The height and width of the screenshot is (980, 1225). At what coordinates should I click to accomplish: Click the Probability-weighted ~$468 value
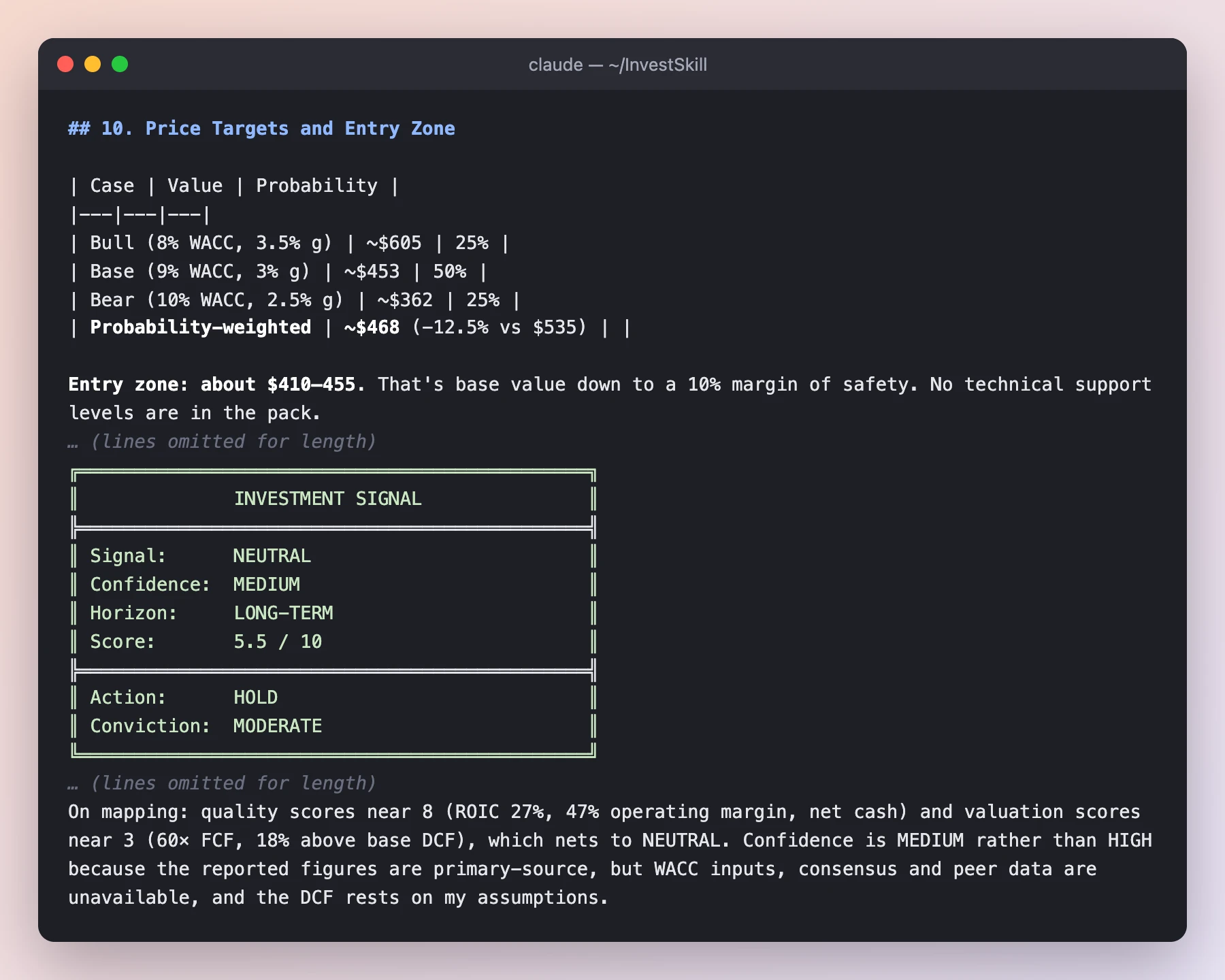pos(372,327)
